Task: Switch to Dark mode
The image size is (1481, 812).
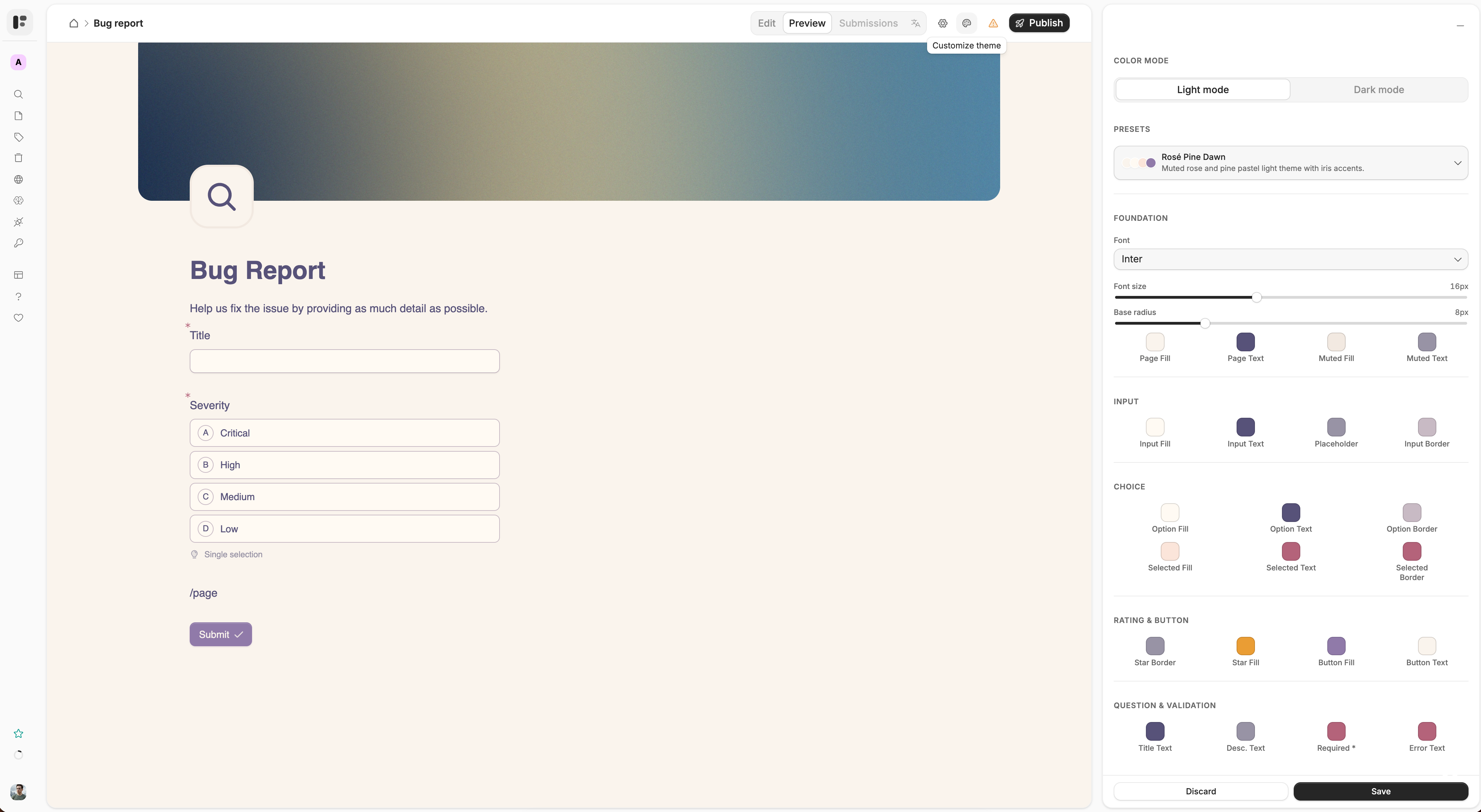Action: click(1379, 90)
